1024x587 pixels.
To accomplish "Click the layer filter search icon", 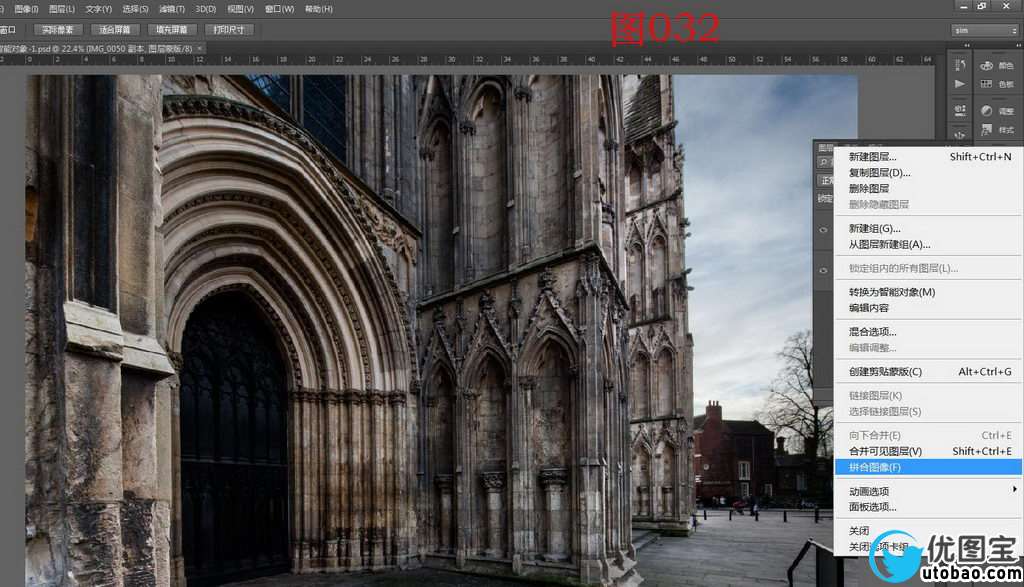I will pyautogui.click(x=824, y=163).
